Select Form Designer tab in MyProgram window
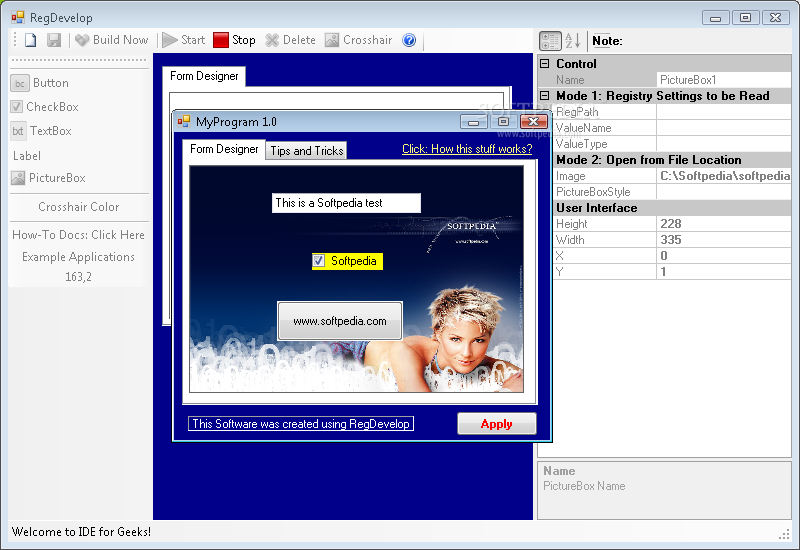800x550 pixels. pyautogui.click(x=224, y=149)
